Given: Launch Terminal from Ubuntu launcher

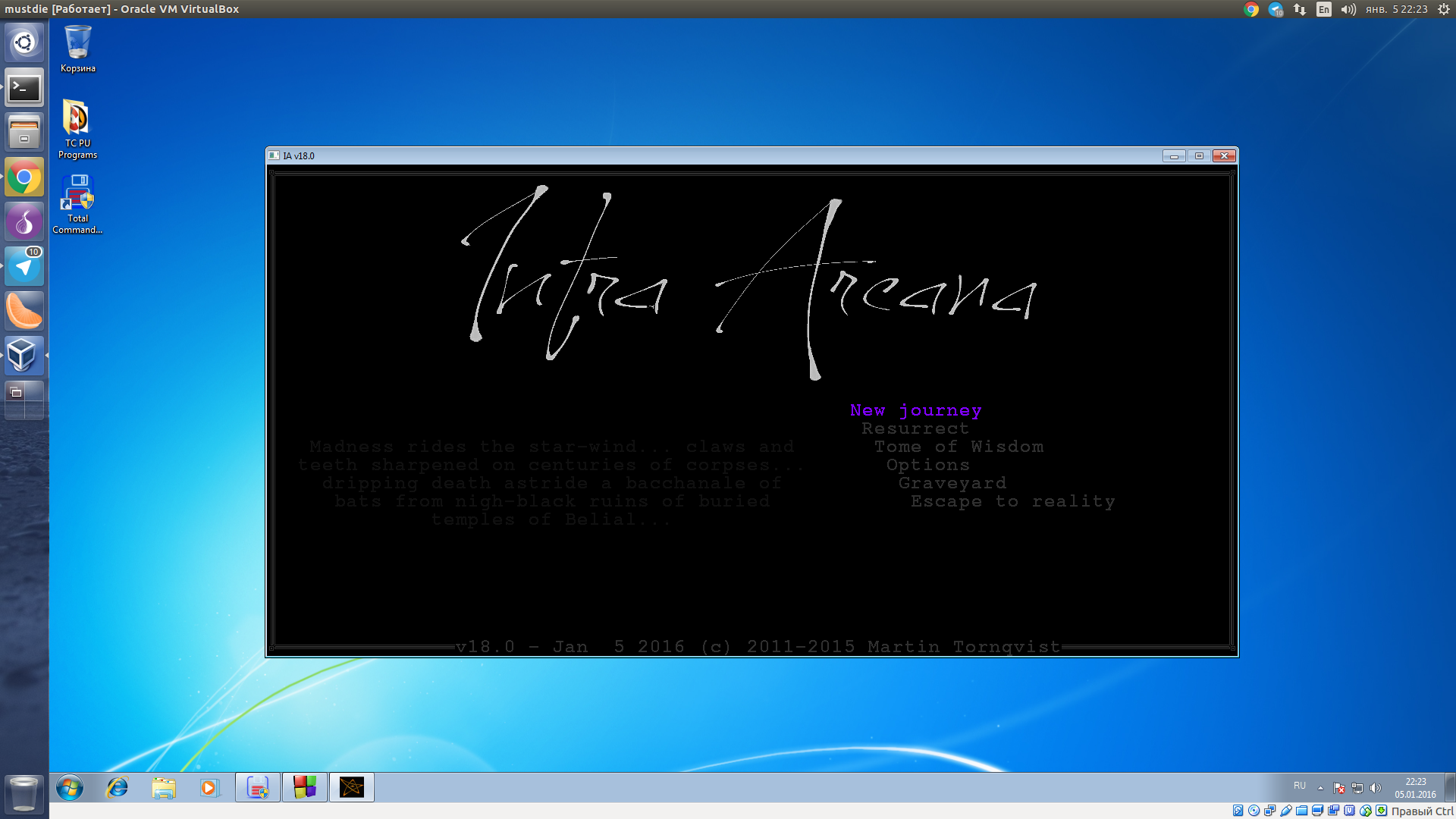Looking at the screenshot, I should pos(24,89).
